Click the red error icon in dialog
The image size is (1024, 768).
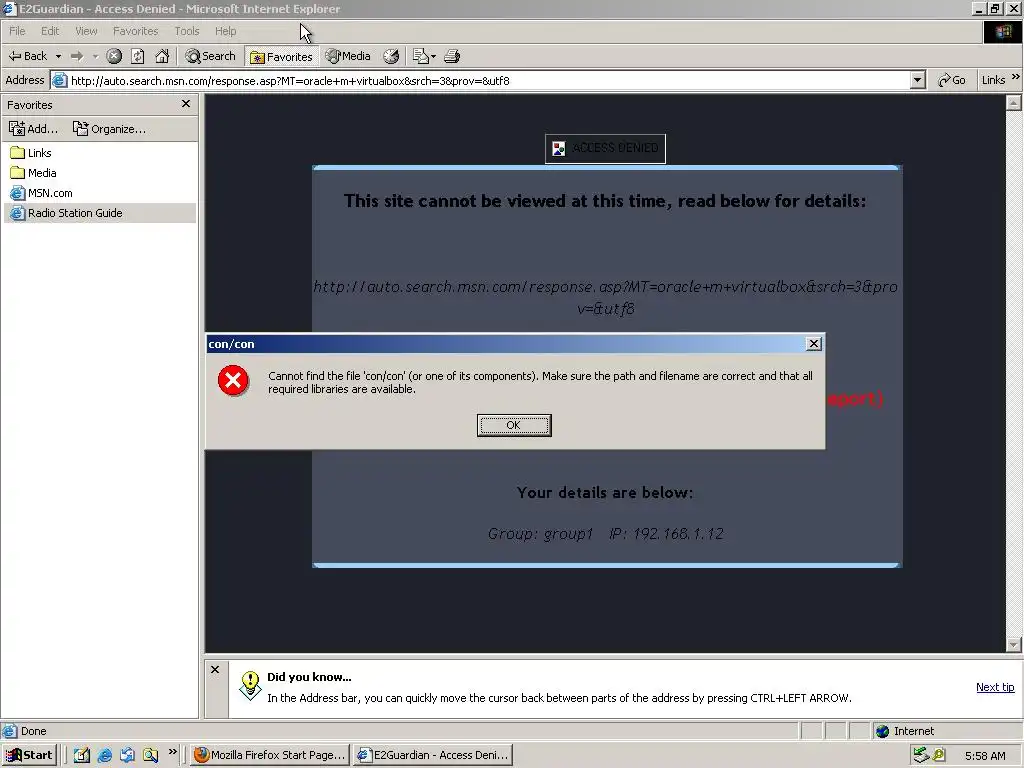pyautogui.click(x=233, y=381)
